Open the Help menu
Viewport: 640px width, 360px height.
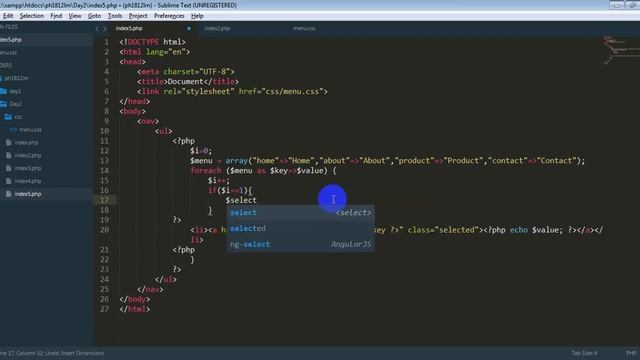click(197, 16)
